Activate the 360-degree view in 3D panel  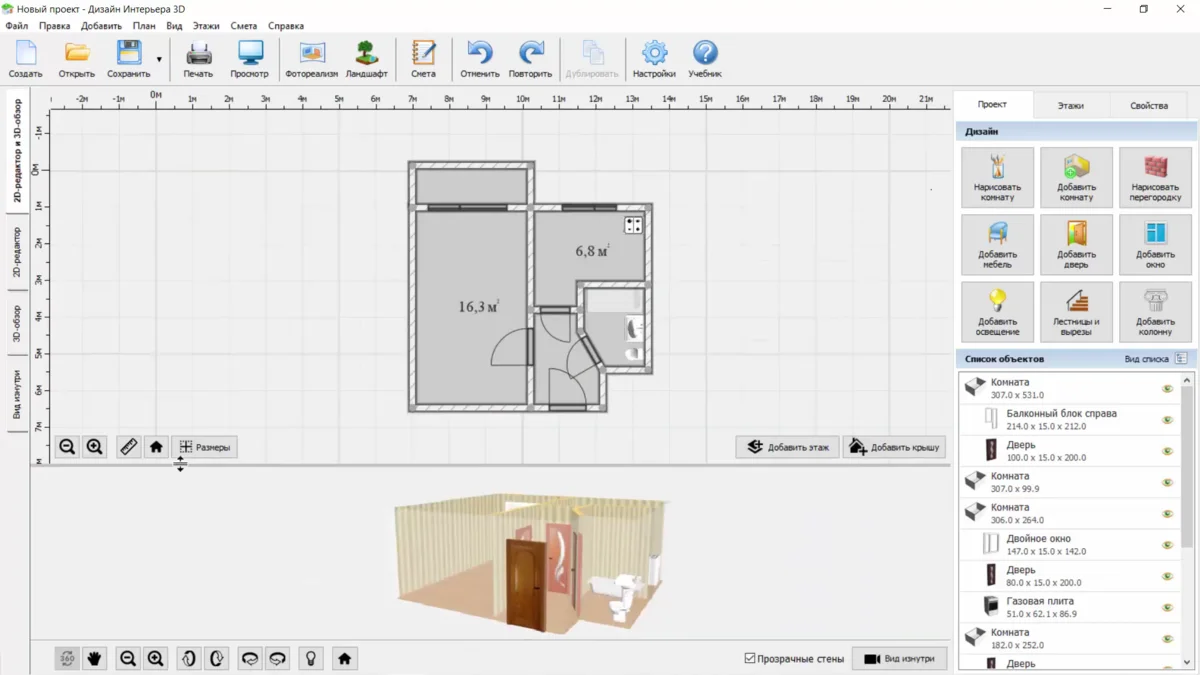66,658
